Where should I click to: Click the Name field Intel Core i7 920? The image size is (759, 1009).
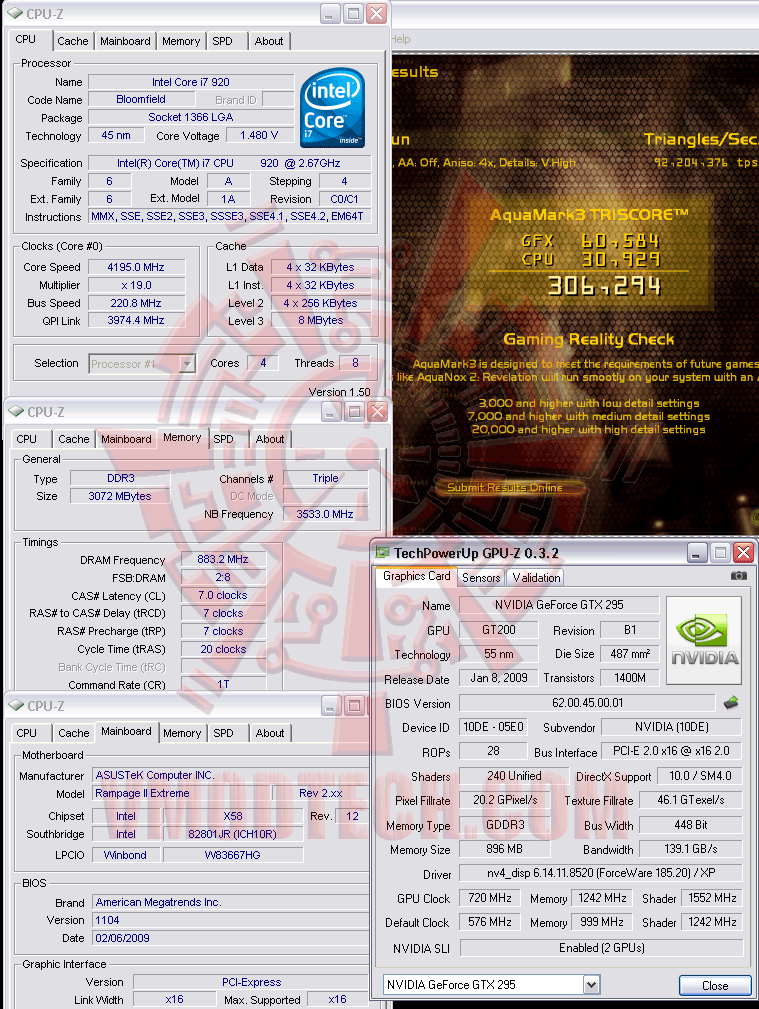pos(191,82)
